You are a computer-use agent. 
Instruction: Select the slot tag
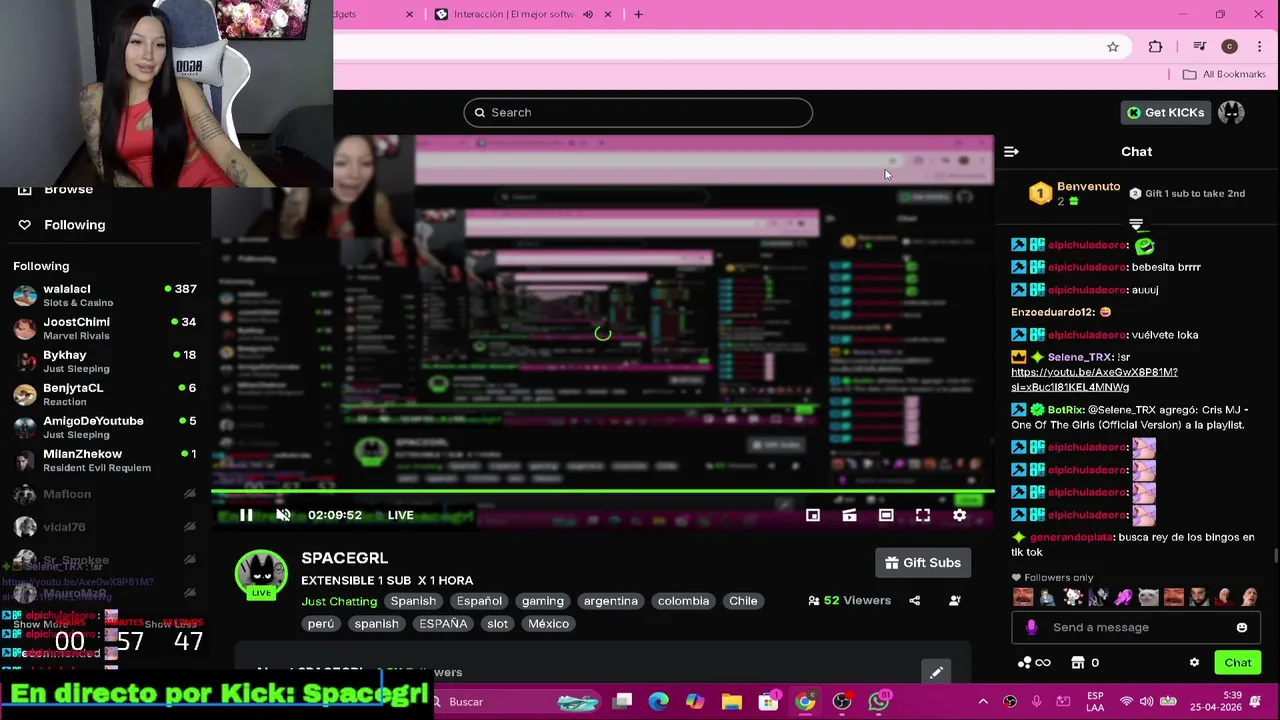coord(497,624)
